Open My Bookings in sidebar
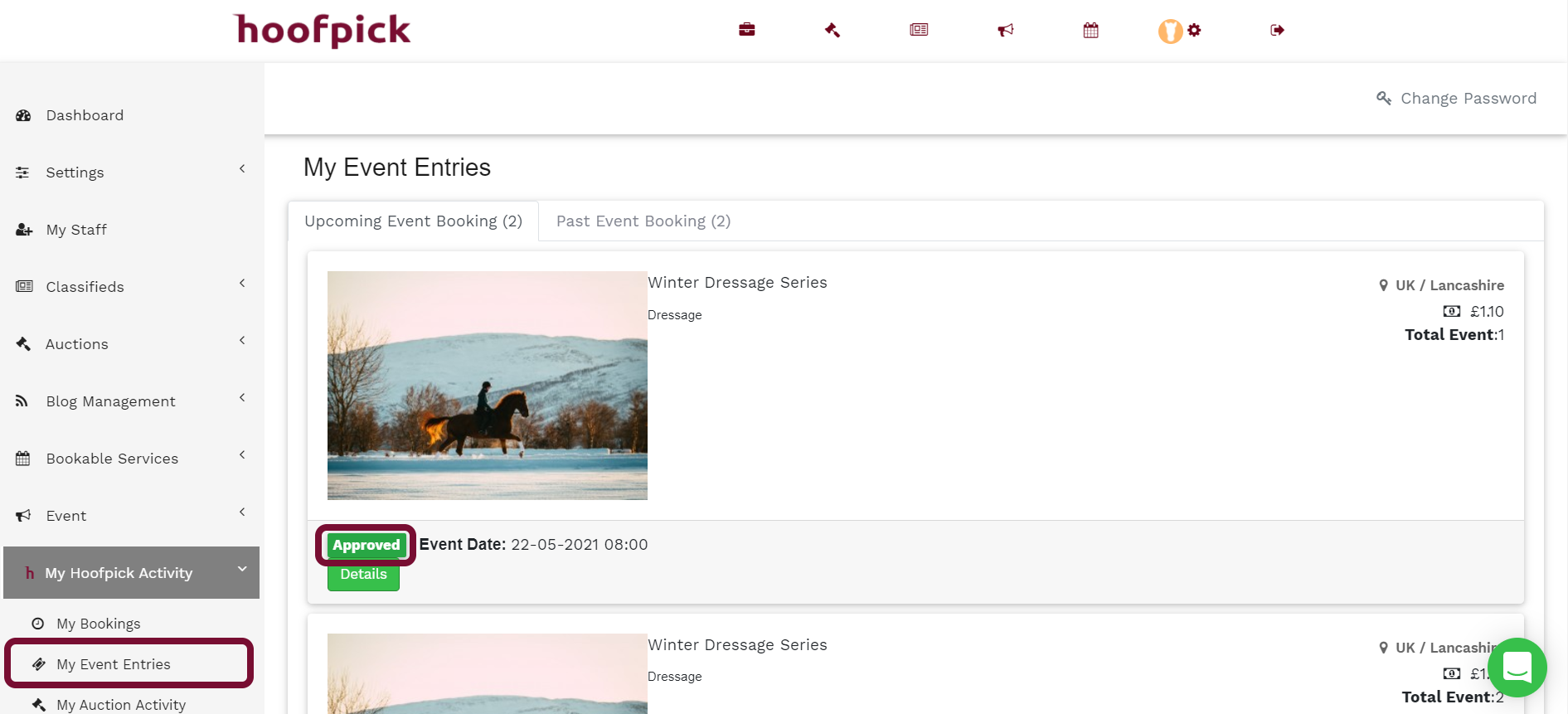Screen dimensions: 1568x714 click(98, 624)
